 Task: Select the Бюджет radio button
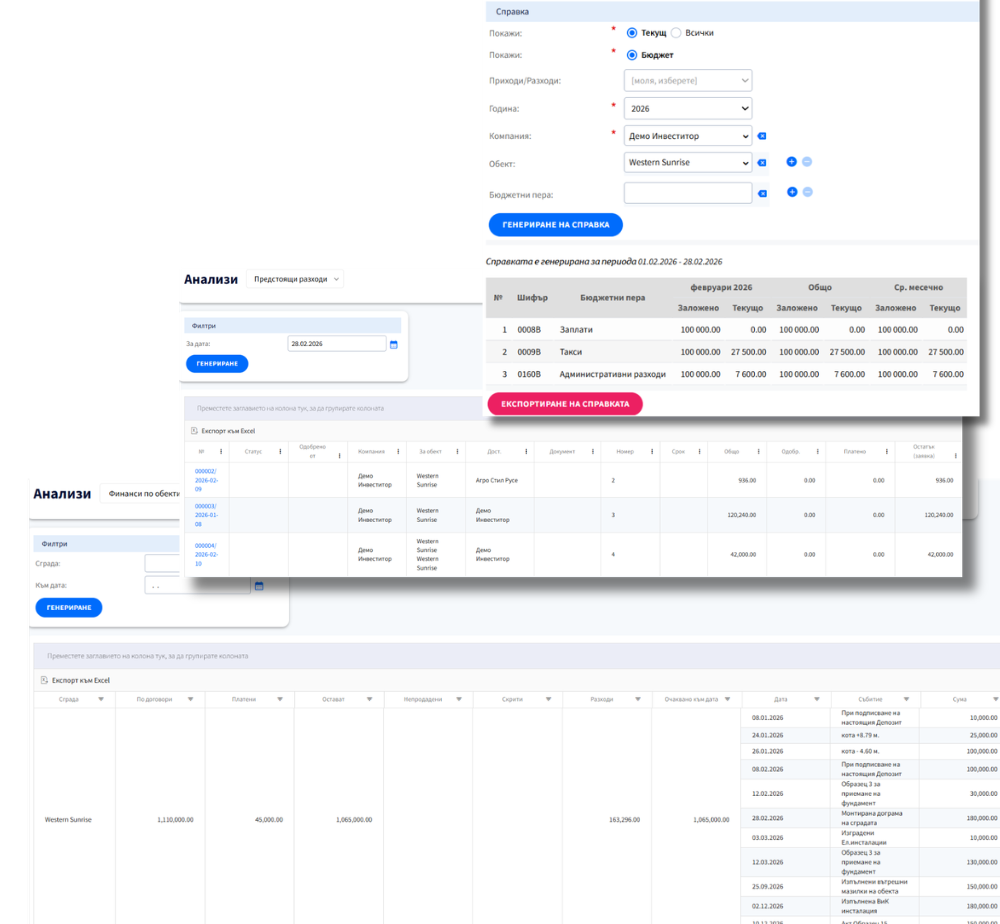pyautogui.click(x=632, y=56)
